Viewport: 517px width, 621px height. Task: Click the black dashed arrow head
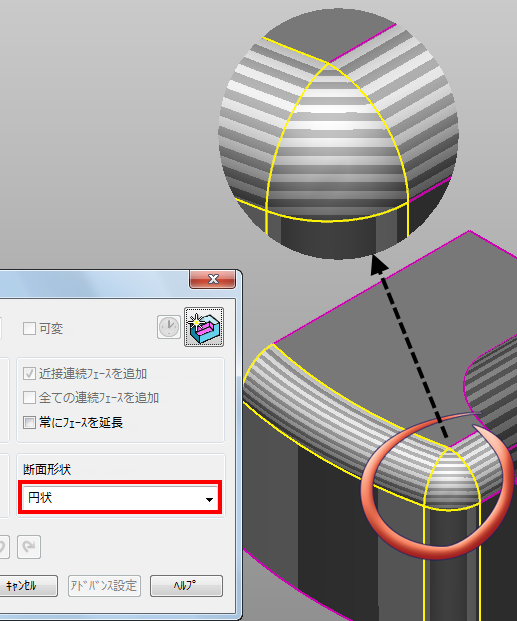[x=378, y=265]
